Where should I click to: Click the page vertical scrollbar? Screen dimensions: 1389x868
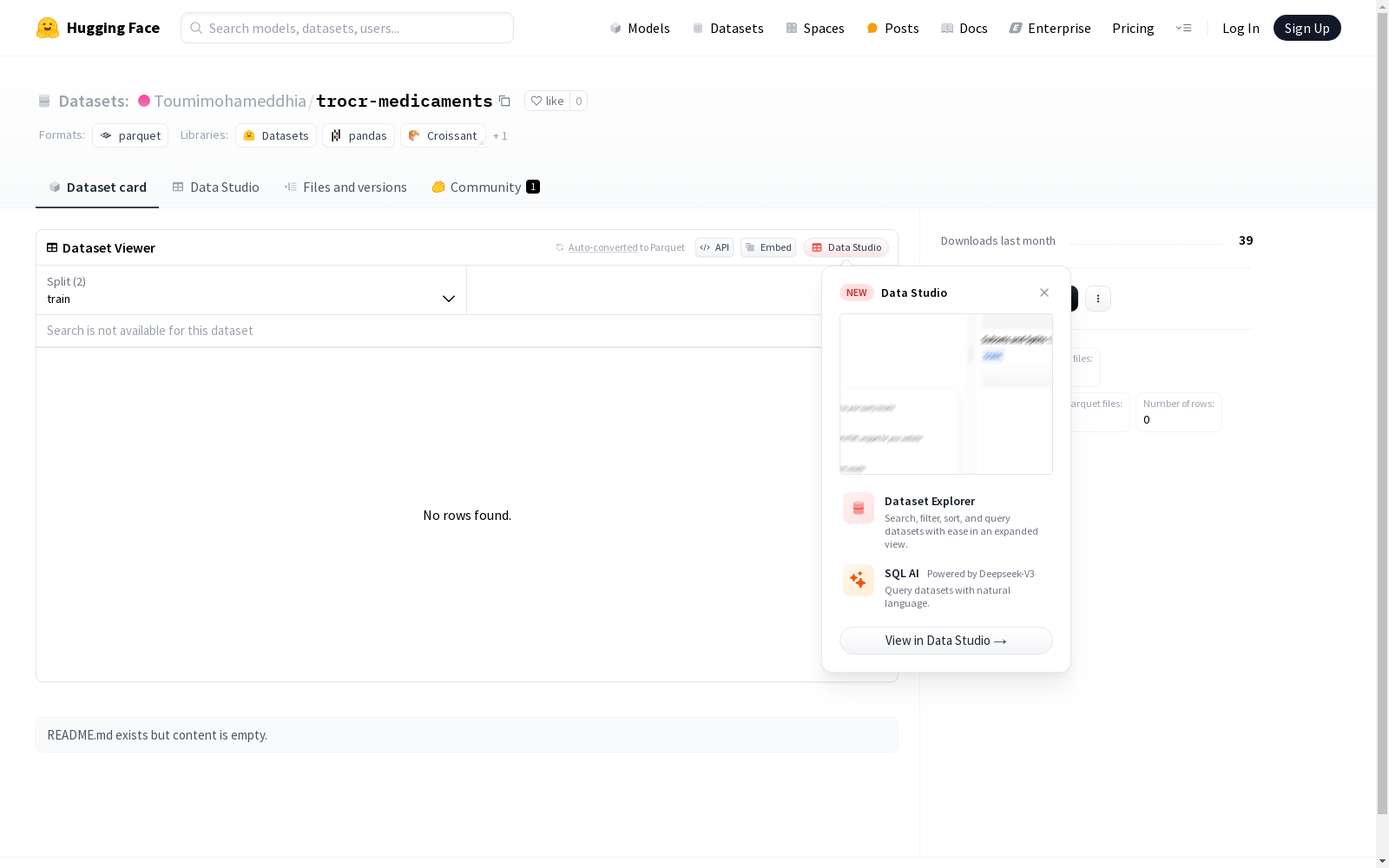tap(1382, 413)
